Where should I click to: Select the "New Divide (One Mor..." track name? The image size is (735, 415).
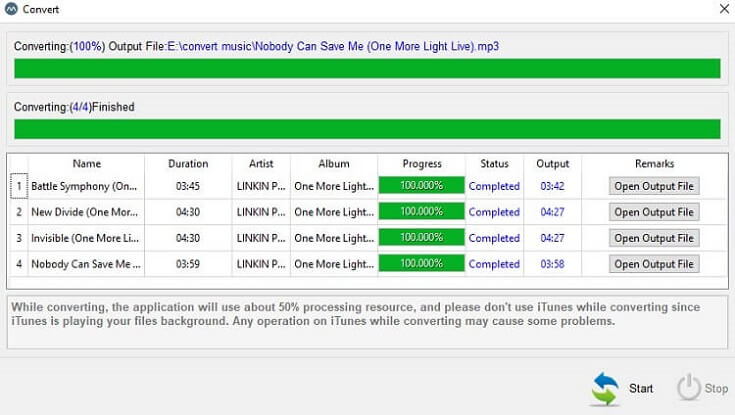click(x=84, y=212)
